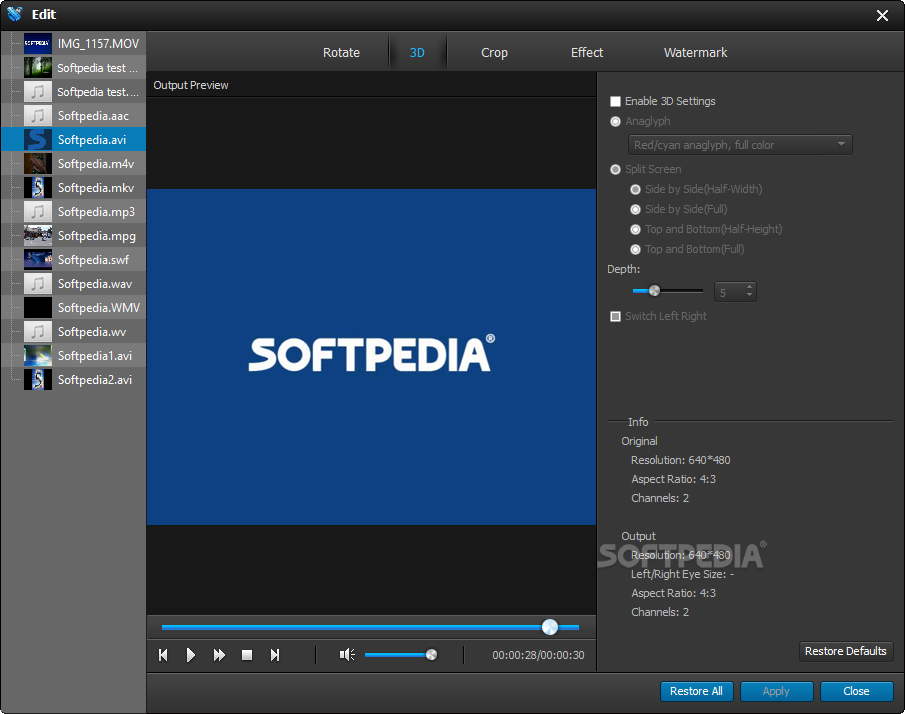Click the Softpedia.mp3 music note icon
The width and height of the screenshot is (905, 714).
click(x=38, y=212)
